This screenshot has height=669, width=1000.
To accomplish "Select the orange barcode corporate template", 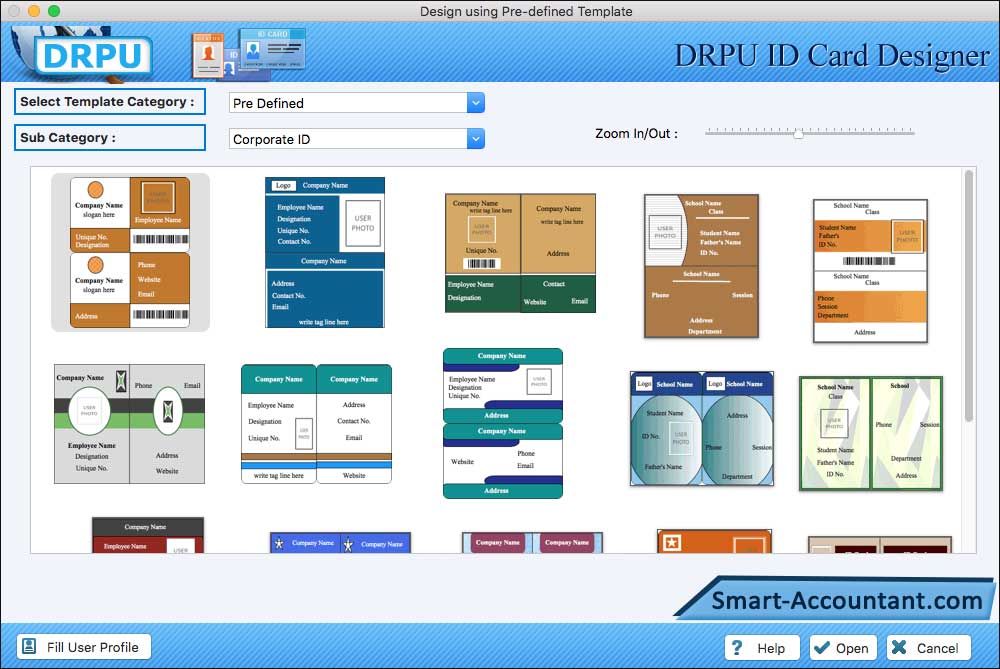I will [x=130, y=253].
